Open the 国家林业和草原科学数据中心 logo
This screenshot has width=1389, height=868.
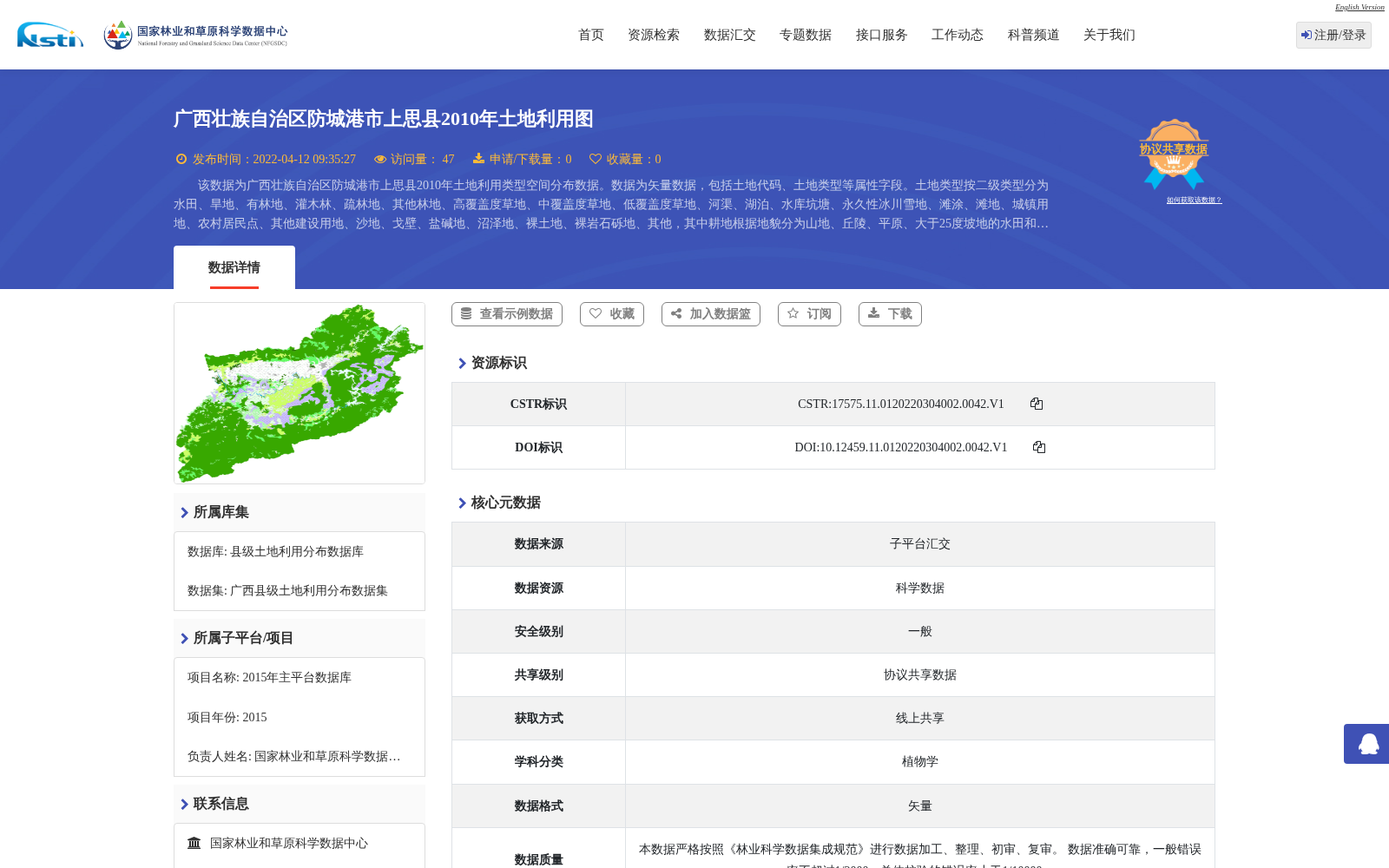195,35
